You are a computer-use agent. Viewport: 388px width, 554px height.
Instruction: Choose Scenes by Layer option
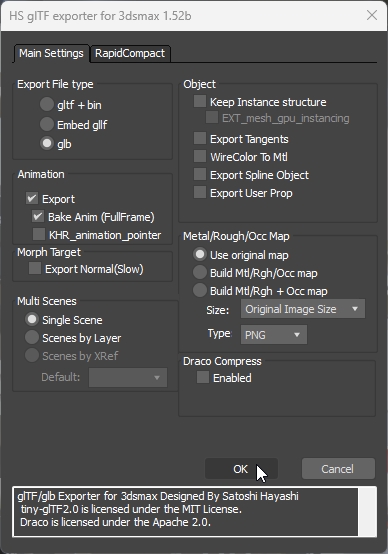click(32, 337)
